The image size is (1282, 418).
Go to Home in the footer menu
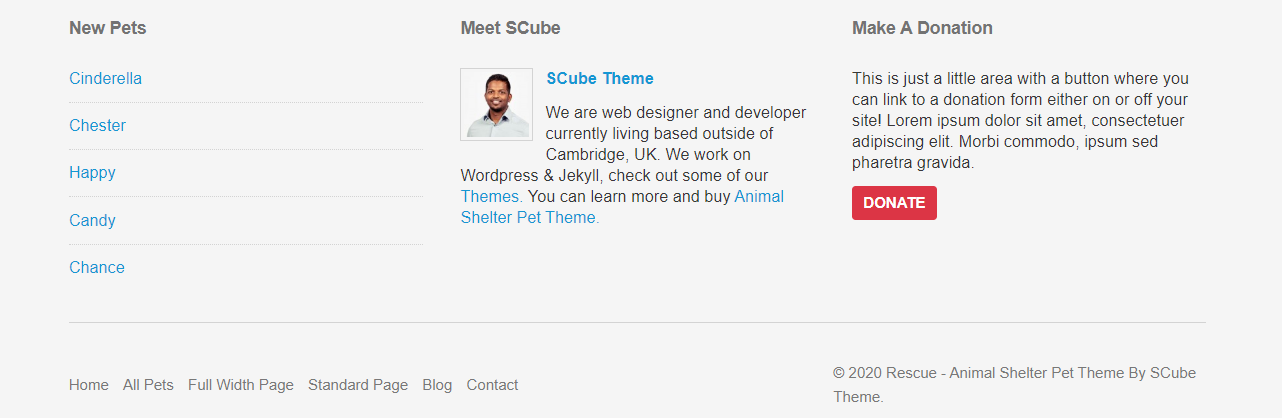coord(89,385)
